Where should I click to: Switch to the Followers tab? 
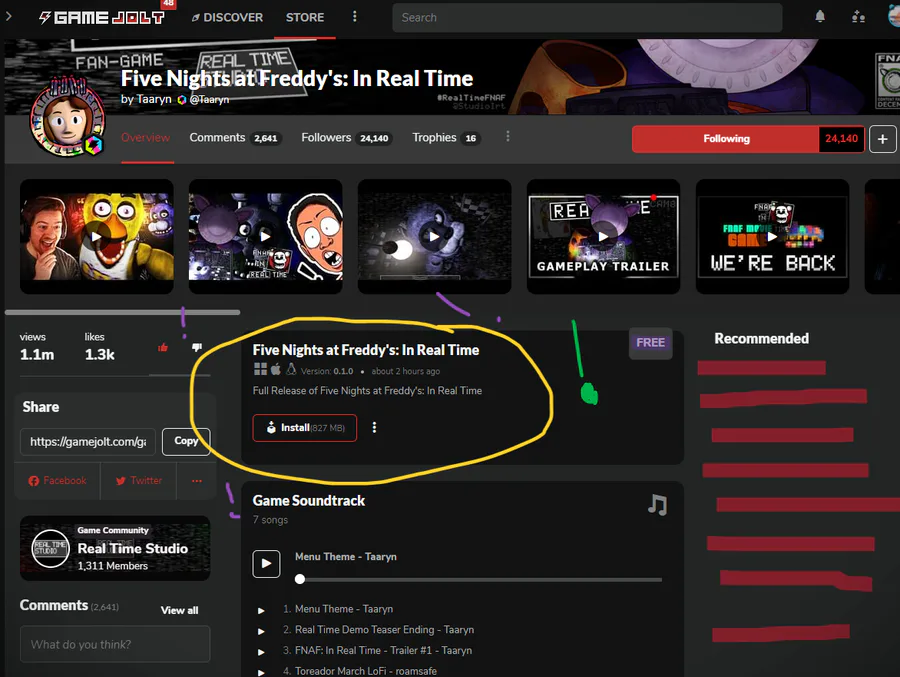coord(346,138)
